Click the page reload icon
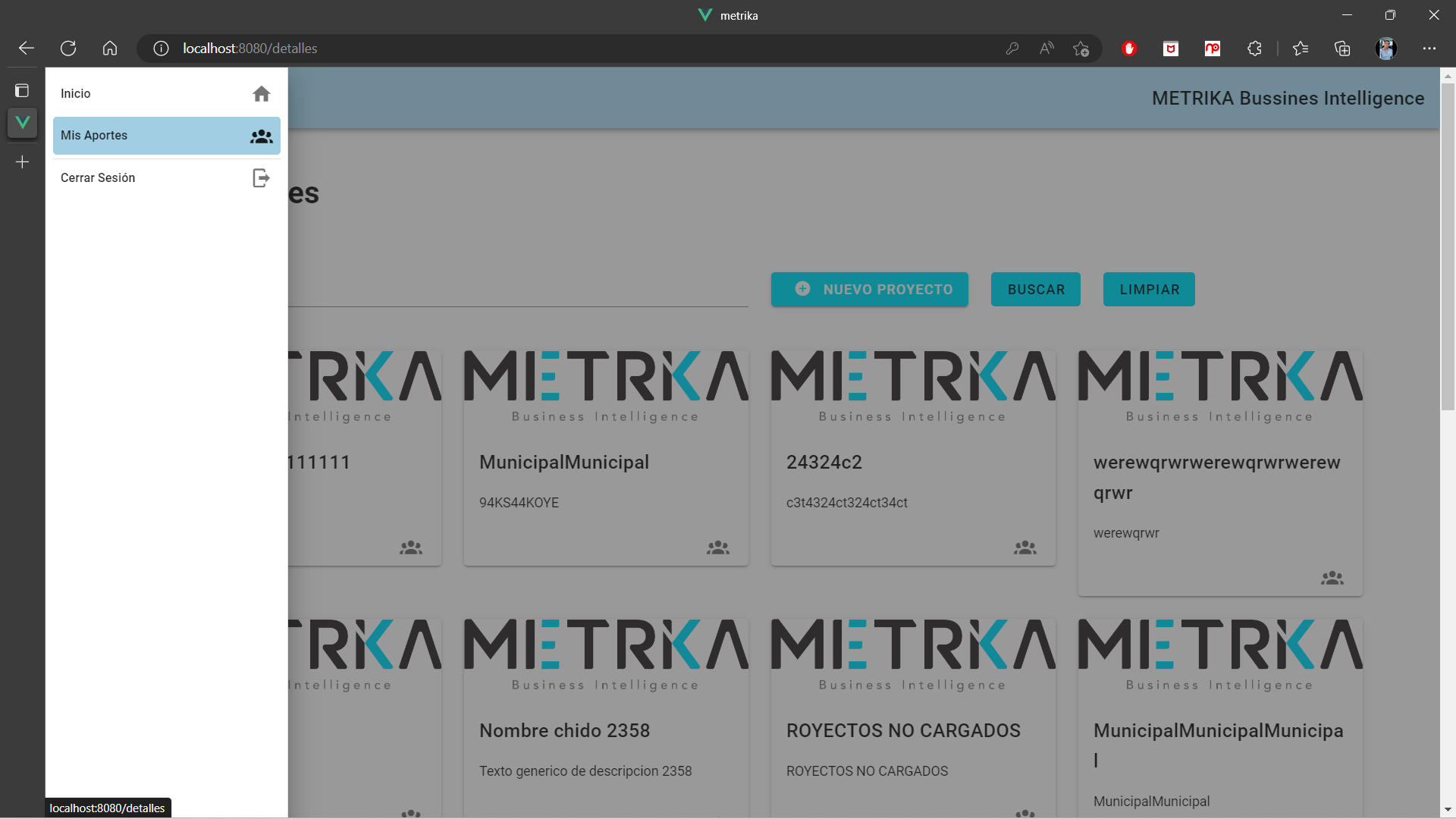Screen dimensions: 1456x819 tap(68, 48)
